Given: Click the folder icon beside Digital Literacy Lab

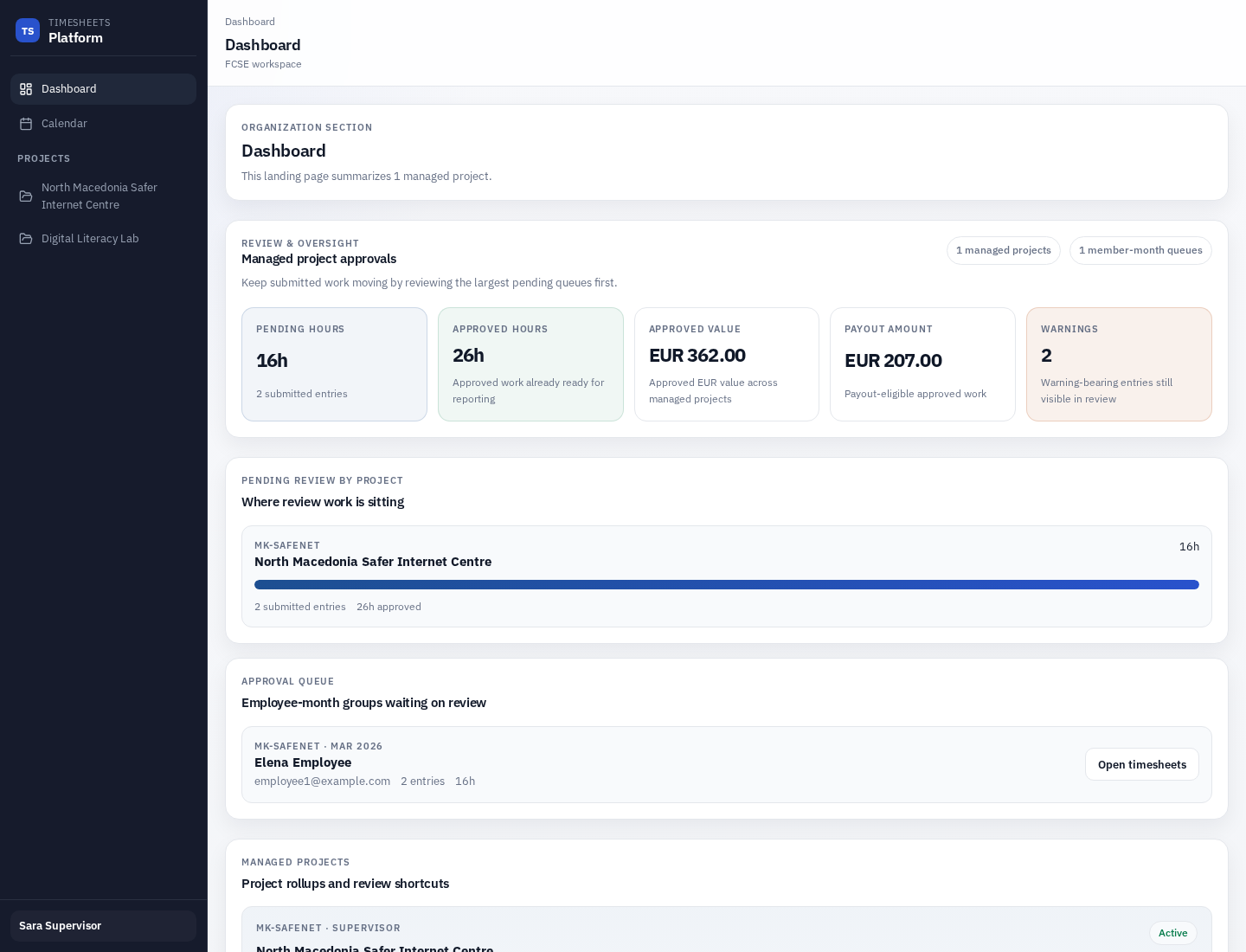Looking at the screenshot, I should pos(27,239).
